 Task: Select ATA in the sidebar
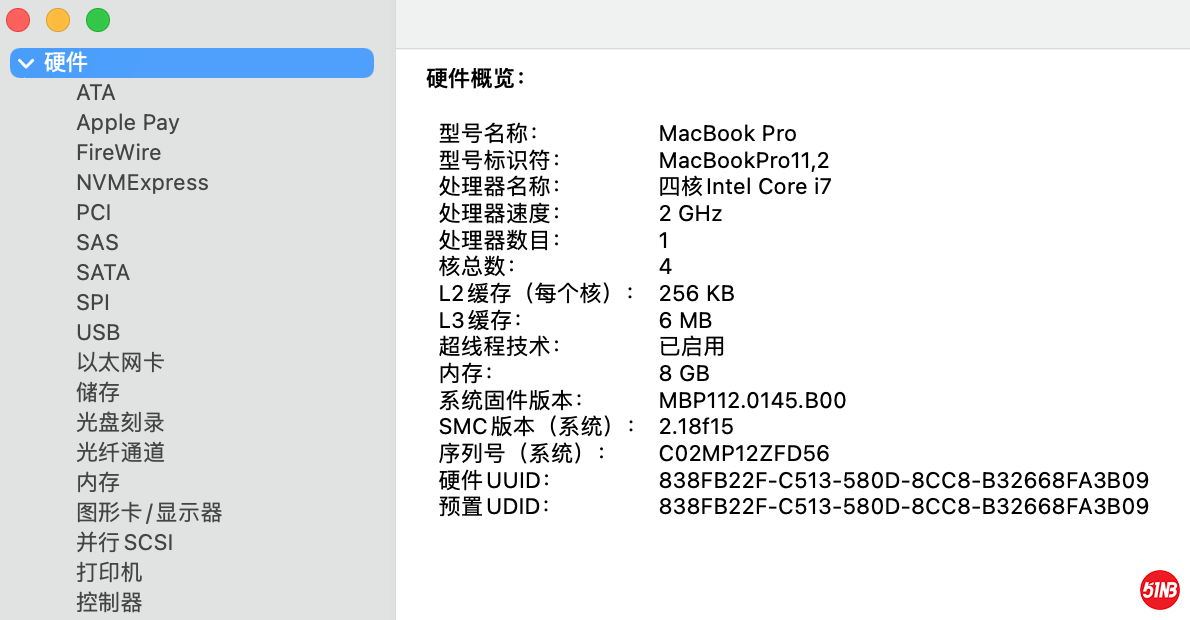96,93
